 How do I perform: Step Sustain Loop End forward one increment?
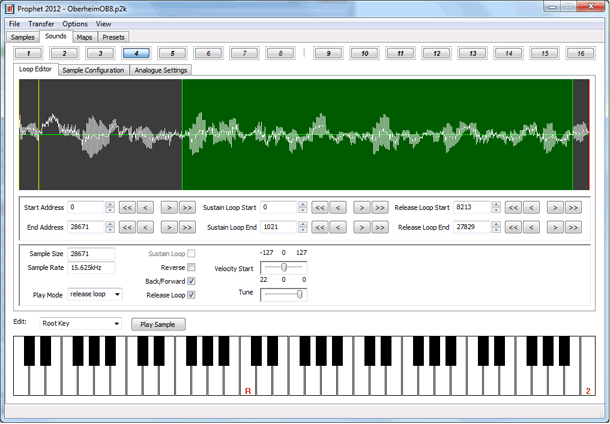coord(362,228)
